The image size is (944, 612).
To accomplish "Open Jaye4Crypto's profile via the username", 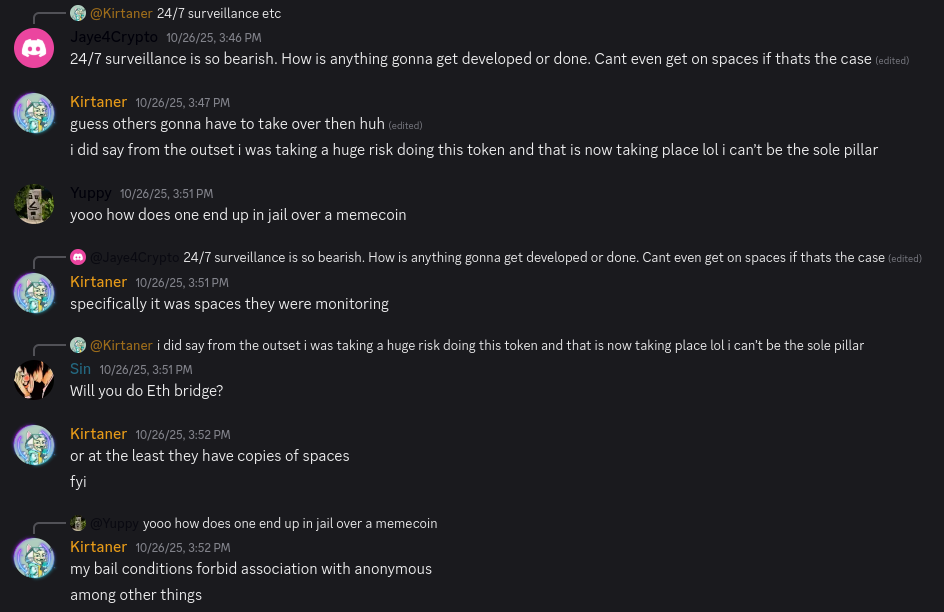I will click(114, 37).
